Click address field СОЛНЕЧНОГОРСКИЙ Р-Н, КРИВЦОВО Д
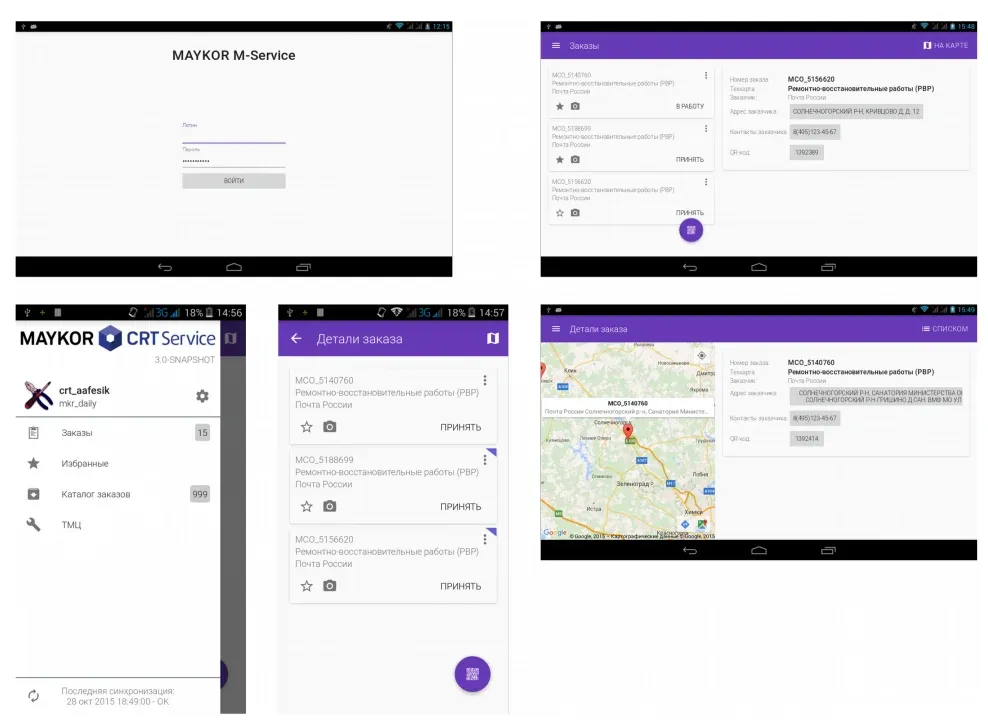Viewport: 988px width, 726px height. point(856,112)
